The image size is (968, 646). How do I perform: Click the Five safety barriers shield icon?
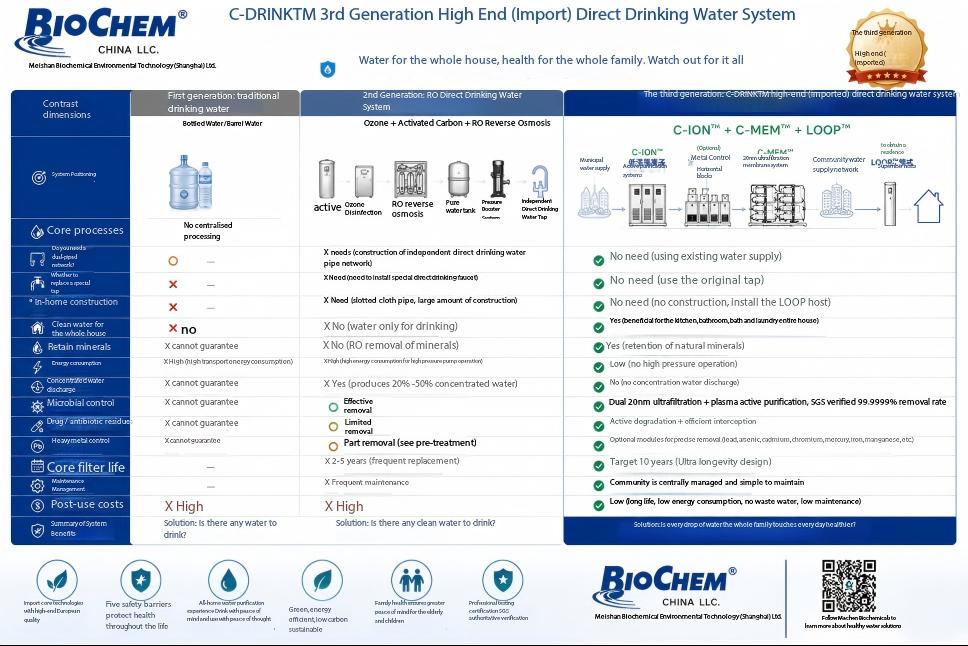[141, 581]
